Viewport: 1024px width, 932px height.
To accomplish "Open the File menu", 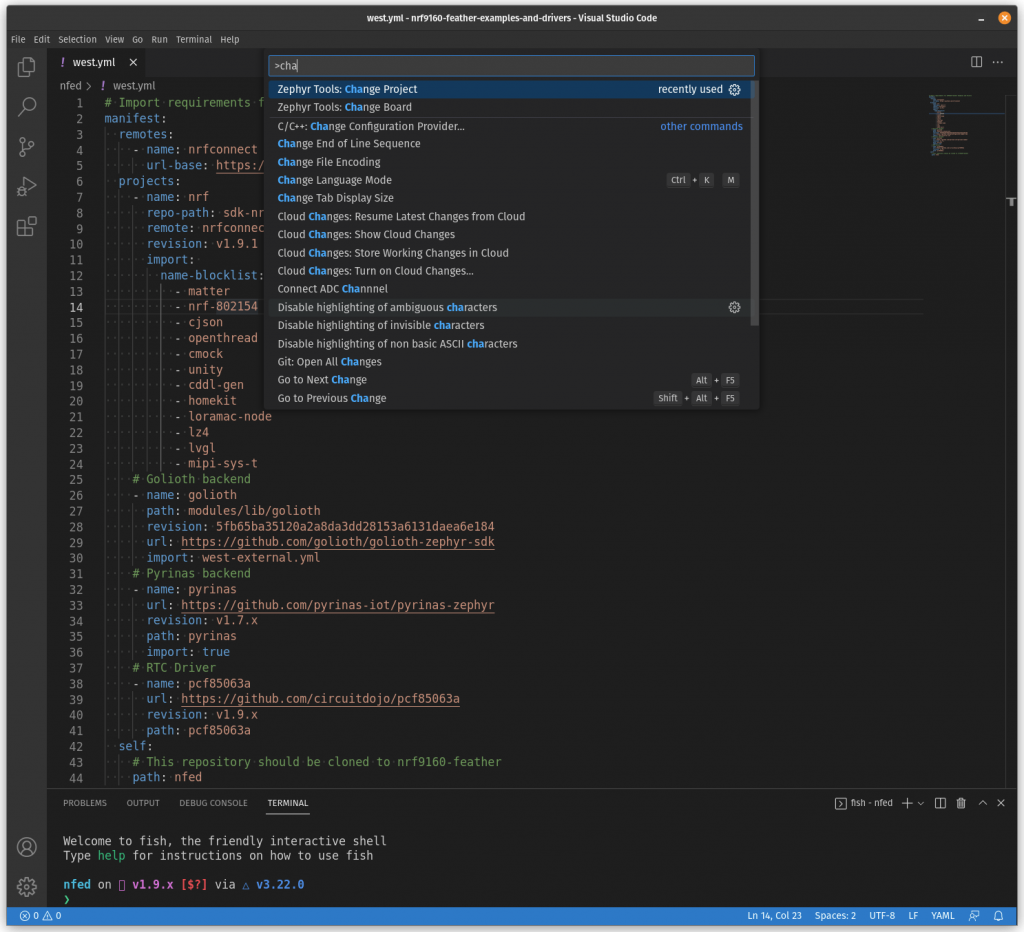I will (x=18, y=39).
